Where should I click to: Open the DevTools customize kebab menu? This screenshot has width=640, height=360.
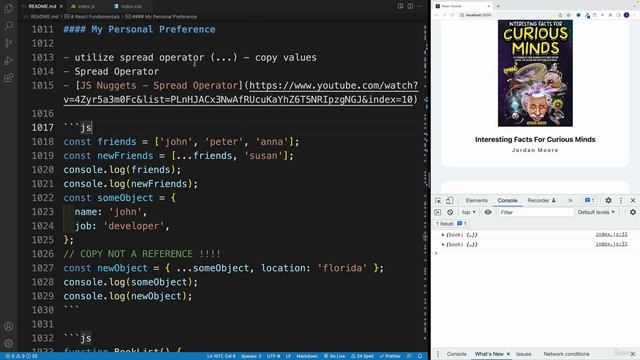(621, 200)
